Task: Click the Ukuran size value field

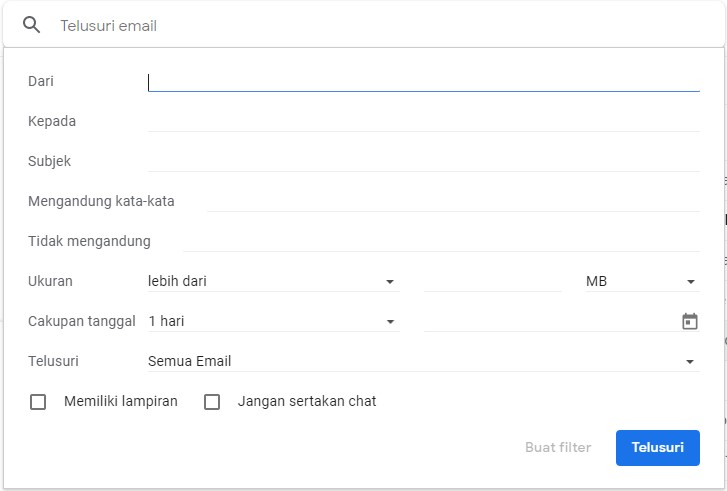Action: pyautogui.click(x=492, y=281)
